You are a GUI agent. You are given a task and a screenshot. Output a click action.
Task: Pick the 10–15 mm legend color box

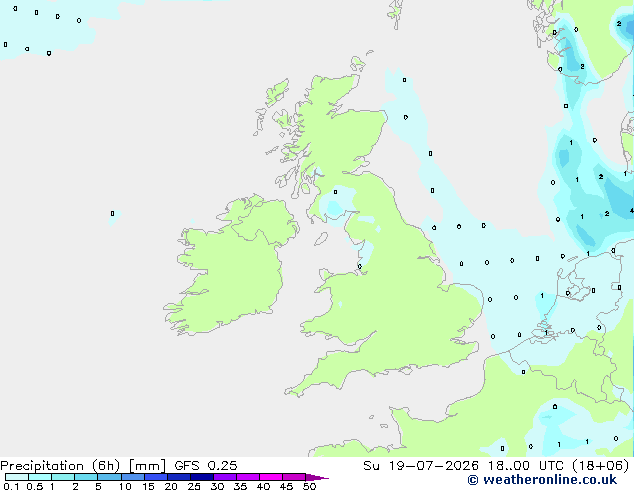point(132,477)
